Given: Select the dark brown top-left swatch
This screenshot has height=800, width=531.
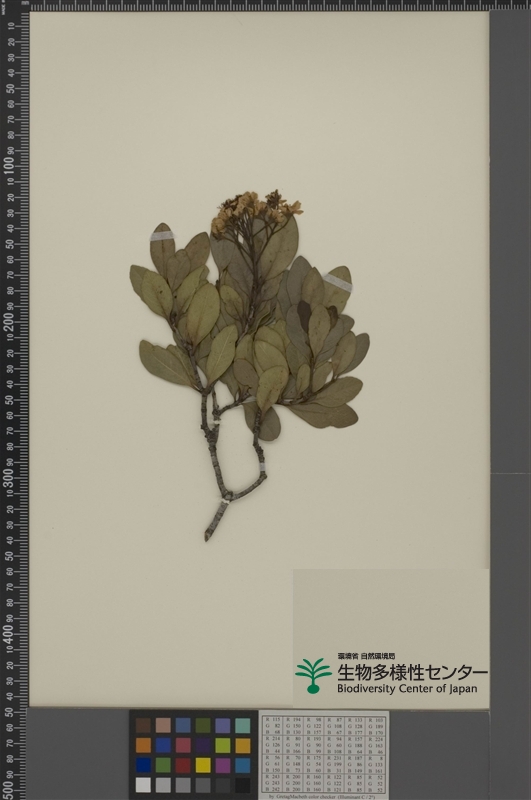Looking at the screenshot, I should point(143,726).
